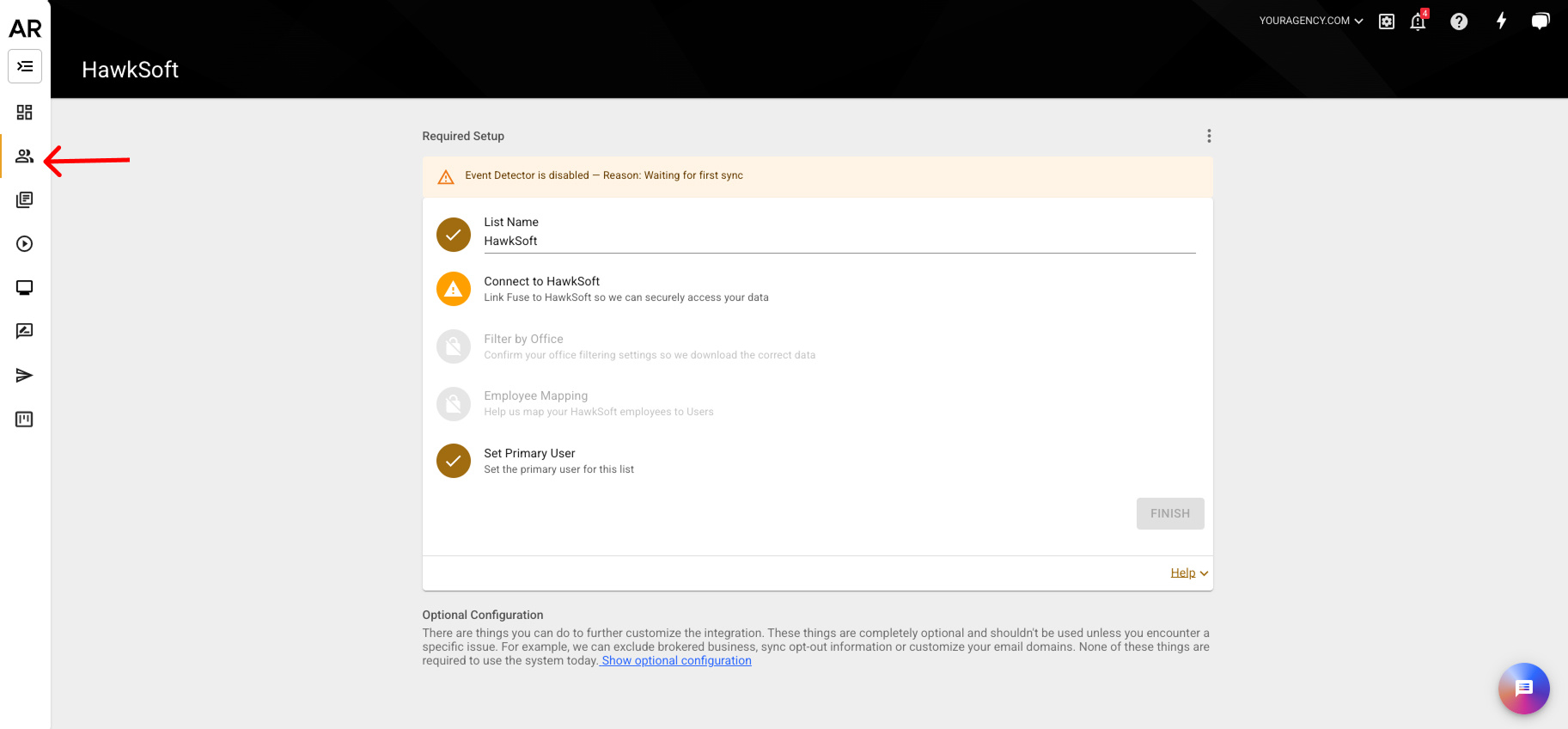Open the library documents sidebar icon
Image resolution: width=1568 pixels, height=729 pixels.
click(x=25, y=200)
